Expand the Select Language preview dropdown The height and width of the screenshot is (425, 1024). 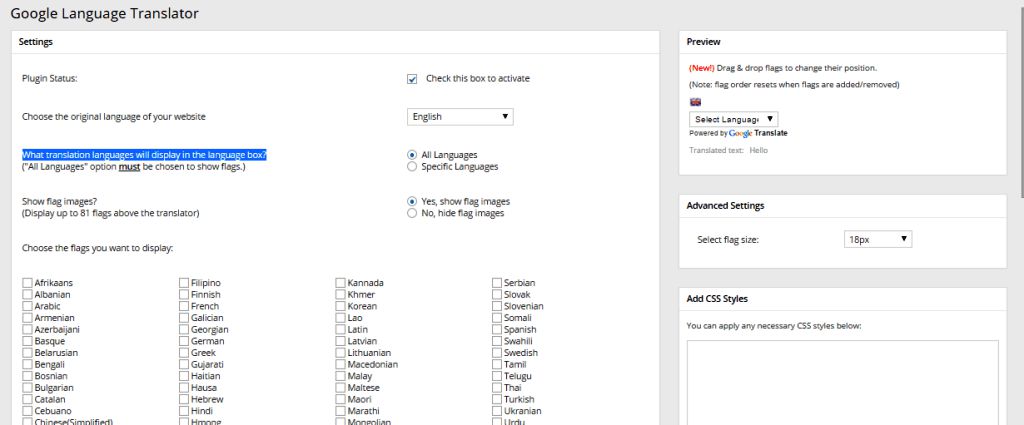click(x=733, y=119)
